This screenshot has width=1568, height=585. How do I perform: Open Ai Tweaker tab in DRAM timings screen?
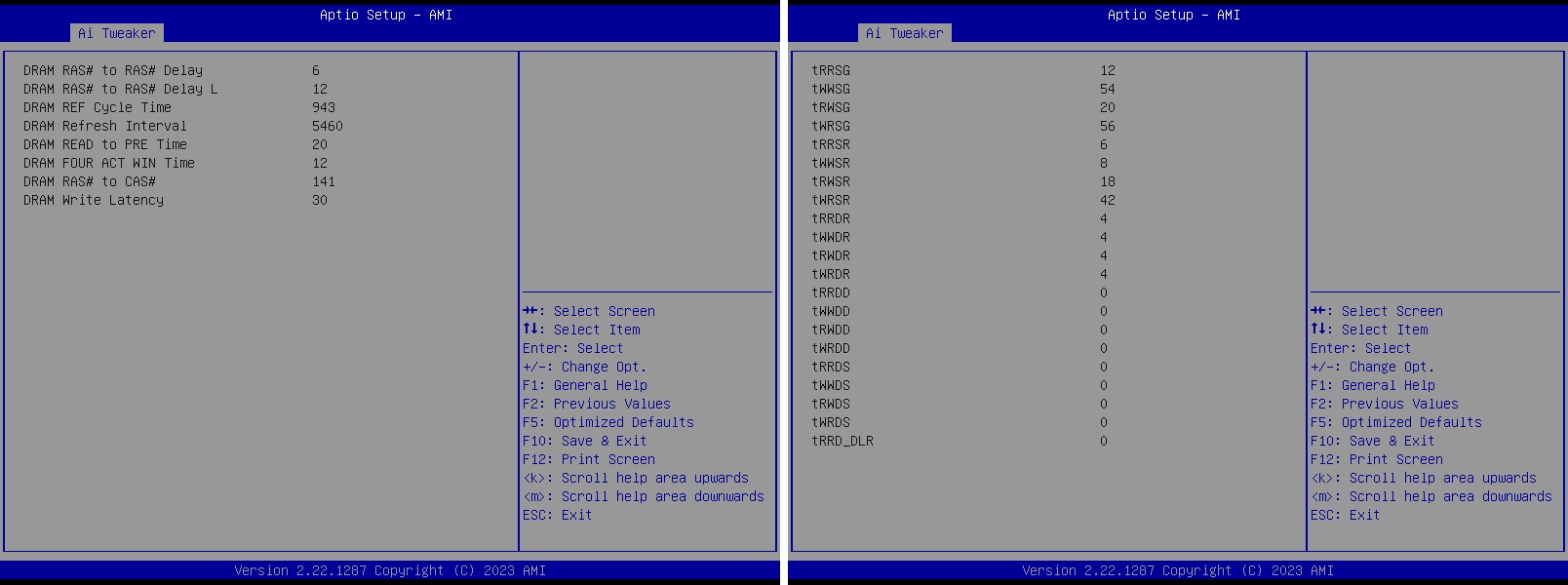point(117,33)
